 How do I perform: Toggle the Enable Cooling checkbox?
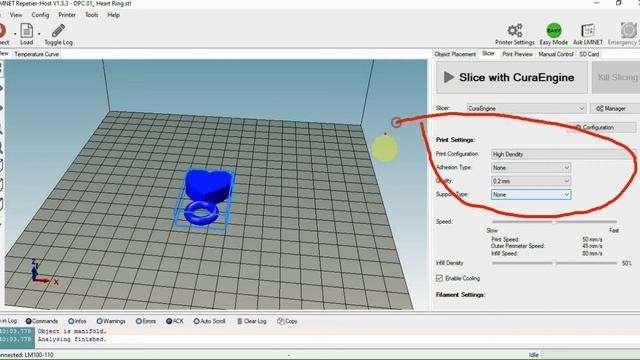(439, 278)
